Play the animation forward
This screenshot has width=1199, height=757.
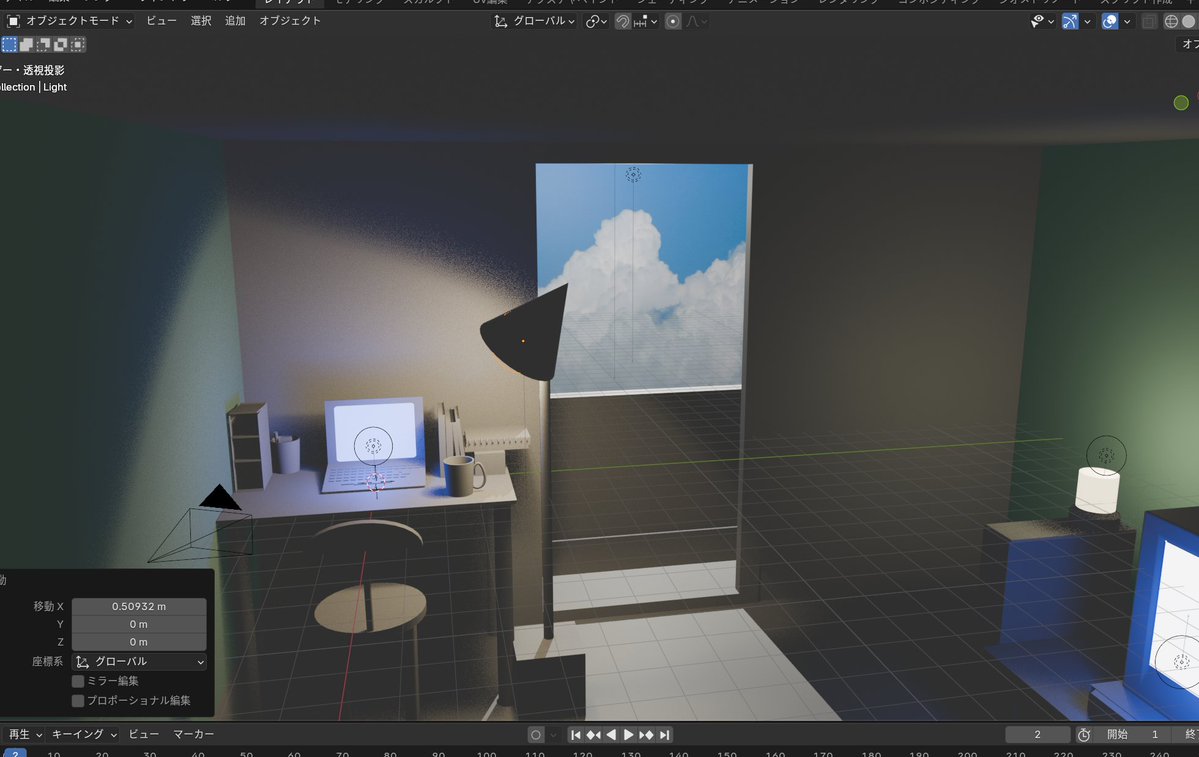pos(629,735)
